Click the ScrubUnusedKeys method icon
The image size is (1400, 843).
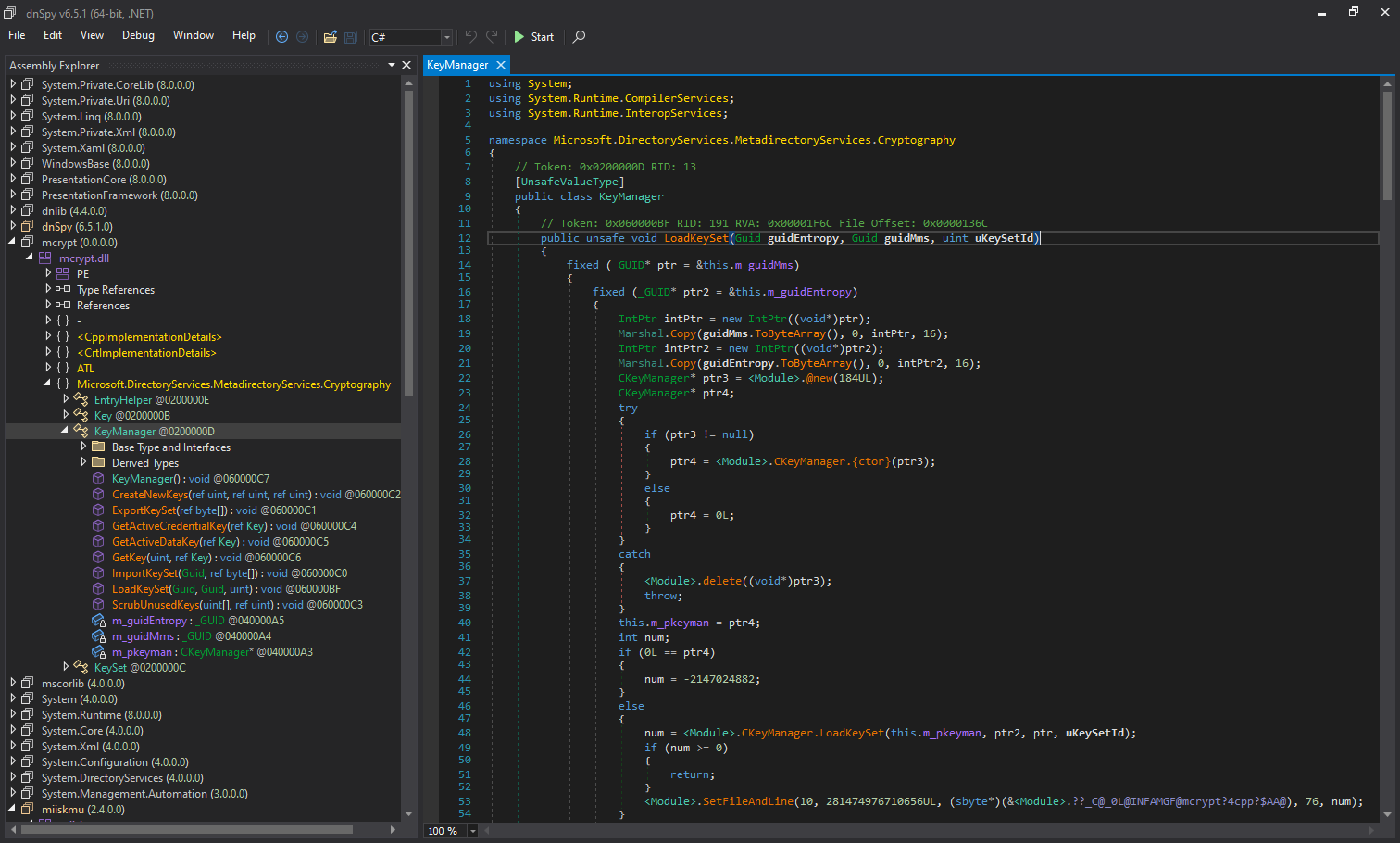(x=98, y=604)
